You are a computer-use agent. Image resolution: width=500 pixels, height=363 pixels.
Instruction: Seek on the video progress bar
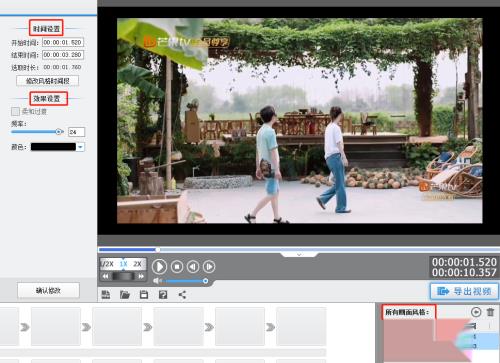(x=299, y=250)
